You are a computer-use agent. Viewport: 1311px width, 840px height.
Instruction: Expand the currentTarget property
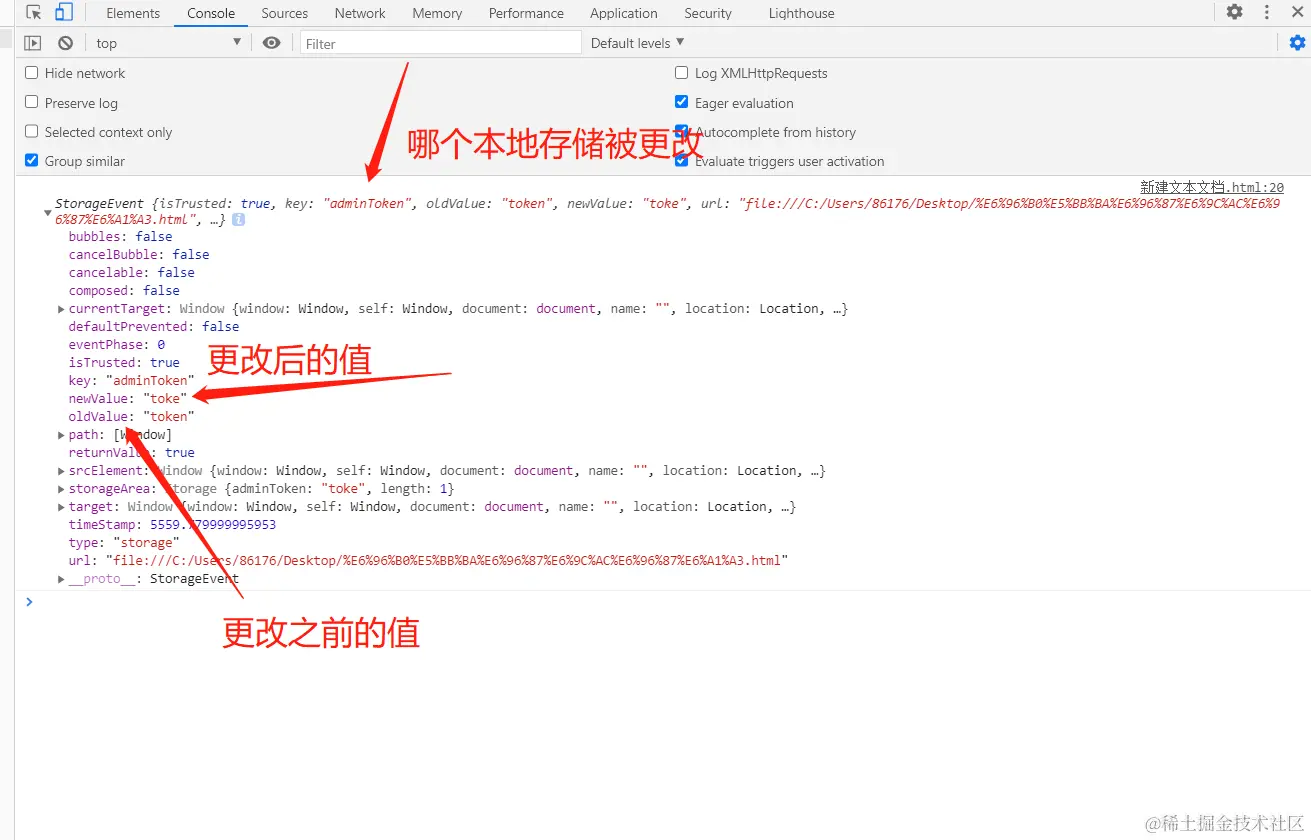pos(62,309)
